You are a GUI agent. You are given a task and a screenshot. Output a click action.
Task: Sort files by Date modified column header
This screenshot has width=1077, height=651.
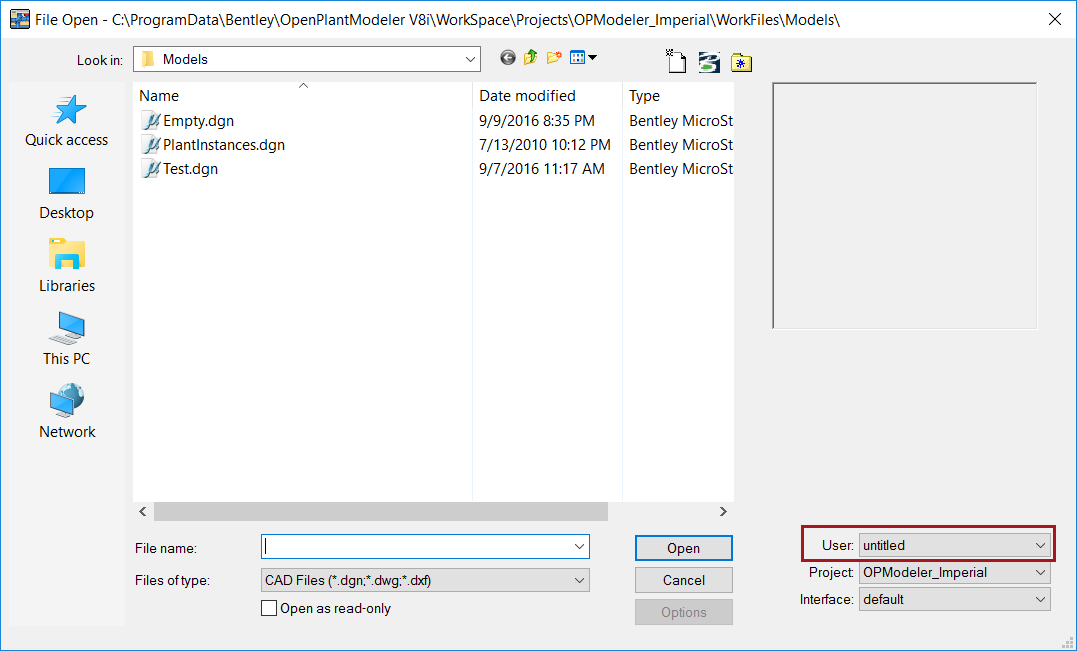[x=528, y=95]
